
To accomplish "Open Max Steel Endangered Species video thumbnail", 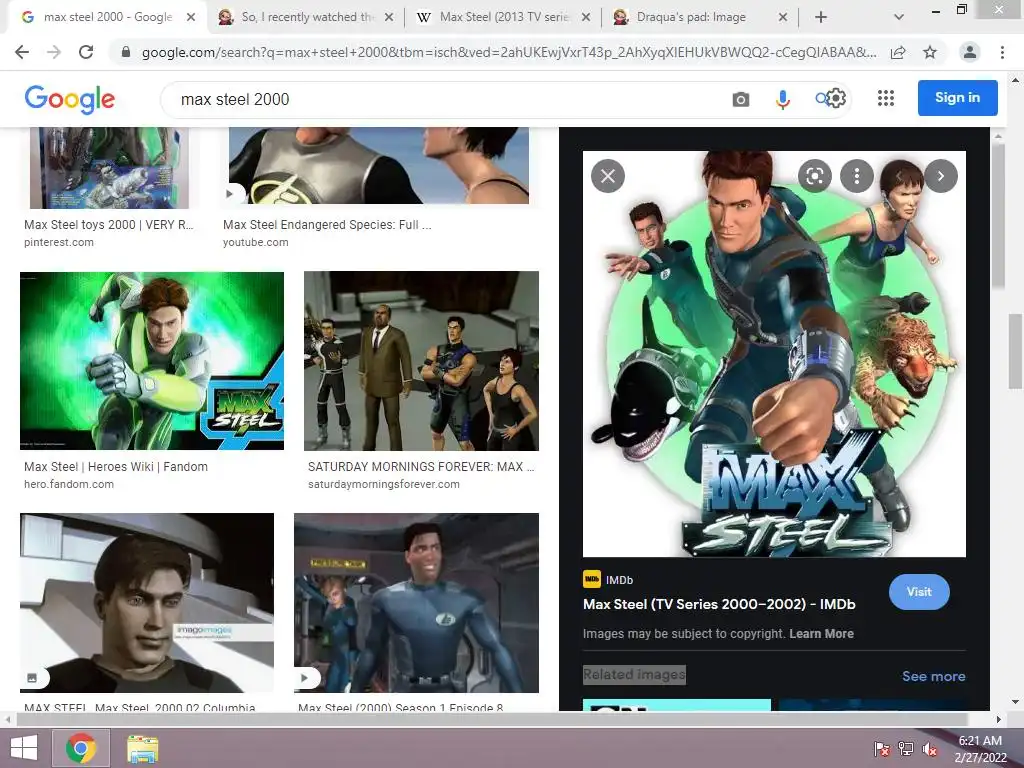I will [x=379, y=165].
